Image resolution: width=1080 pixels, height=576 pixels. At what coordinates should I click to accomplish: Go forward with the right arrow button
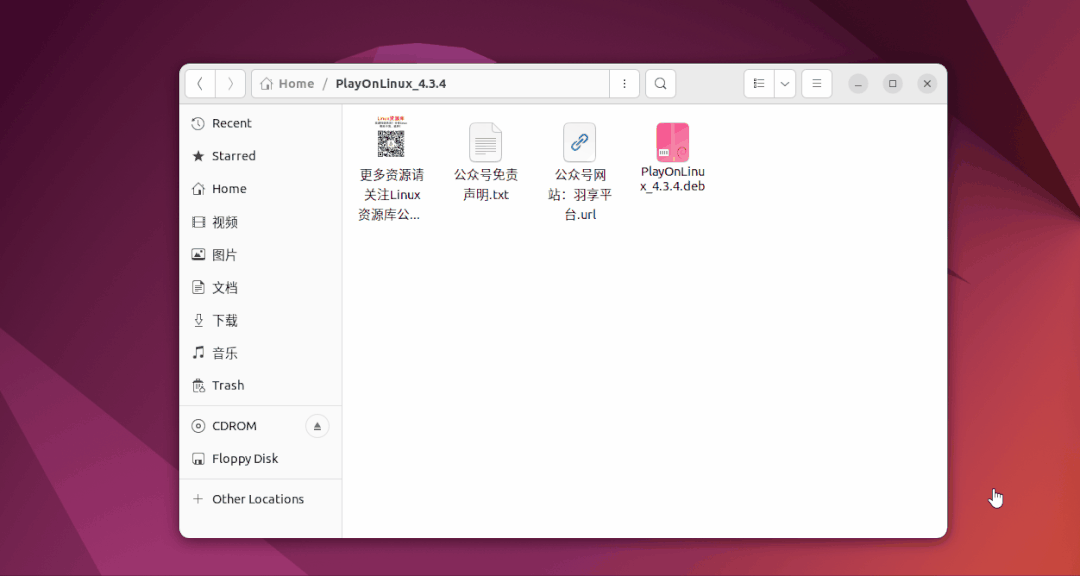pos(230,83)
